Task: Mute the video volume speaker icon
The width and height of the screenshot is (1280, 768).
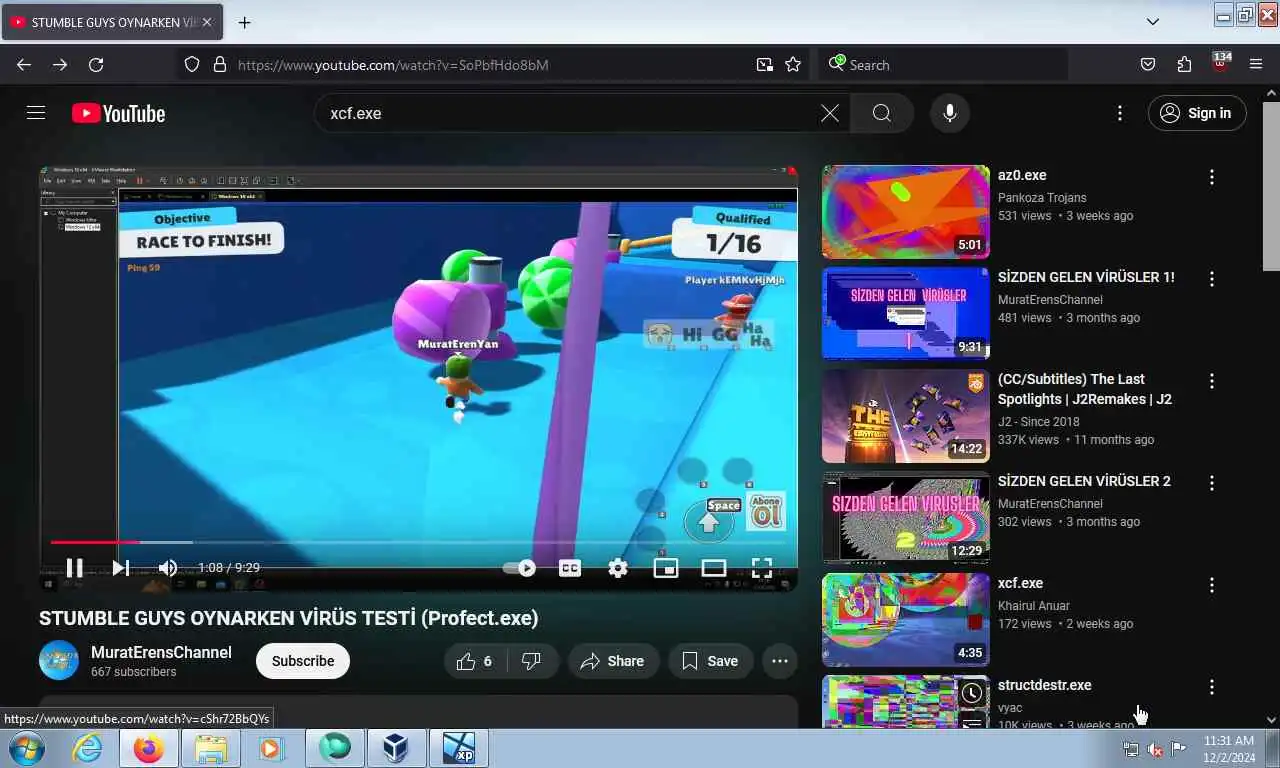Action: 167,568
